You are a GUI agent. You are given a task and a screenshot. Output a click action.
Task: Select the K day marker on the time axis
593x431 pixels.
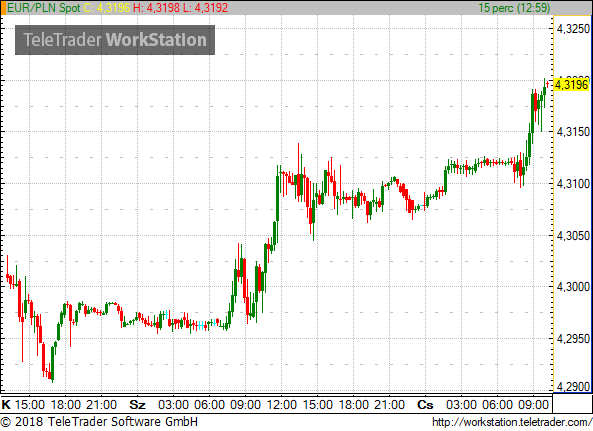coord(6,405)
